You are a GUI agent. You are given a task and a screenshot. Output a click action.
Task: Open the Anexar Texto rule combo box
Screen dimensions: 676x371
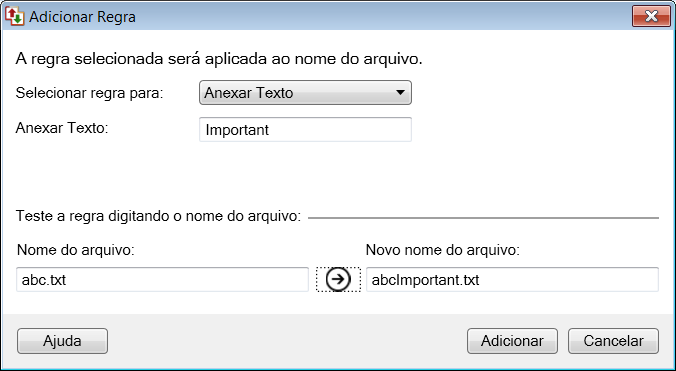(x=305, y=93)
